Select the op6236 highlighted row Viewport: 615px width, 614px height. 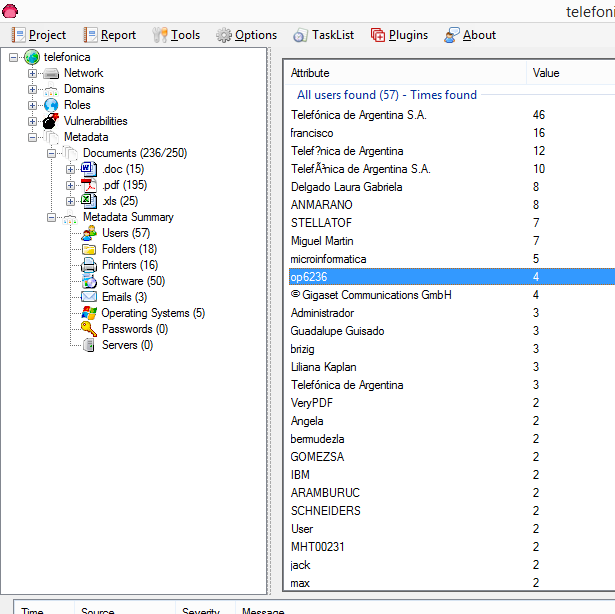[452, 277]
